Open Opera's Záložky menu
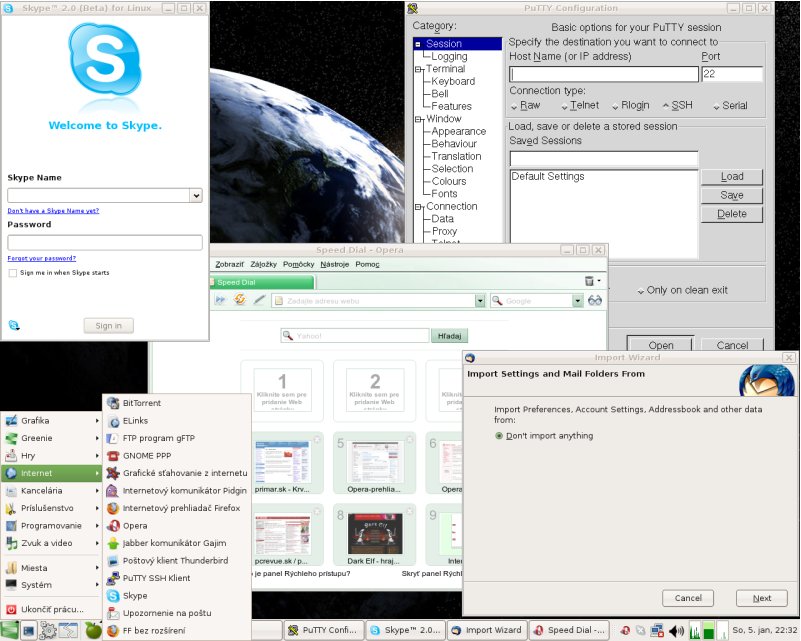 pyautogui.click(x=264, y=264)
